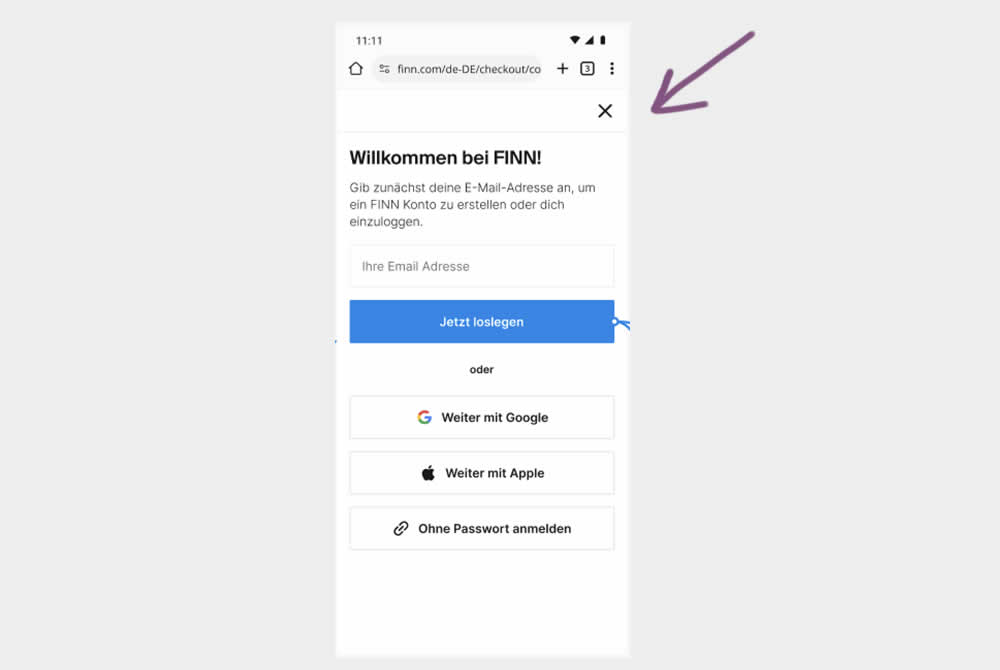Click the blue Jetzt loslegen button

tap(482, 321)
